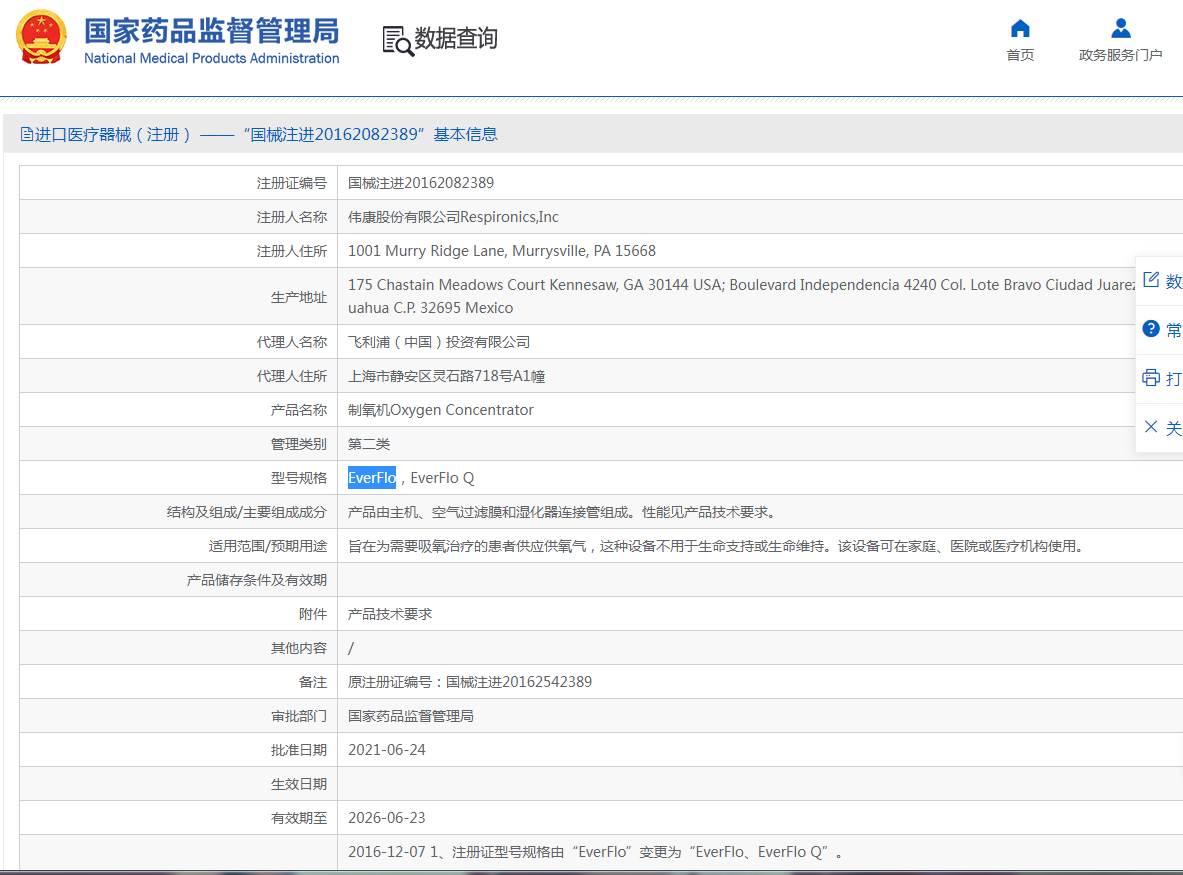Click the national emblem logo

[41, 37]
